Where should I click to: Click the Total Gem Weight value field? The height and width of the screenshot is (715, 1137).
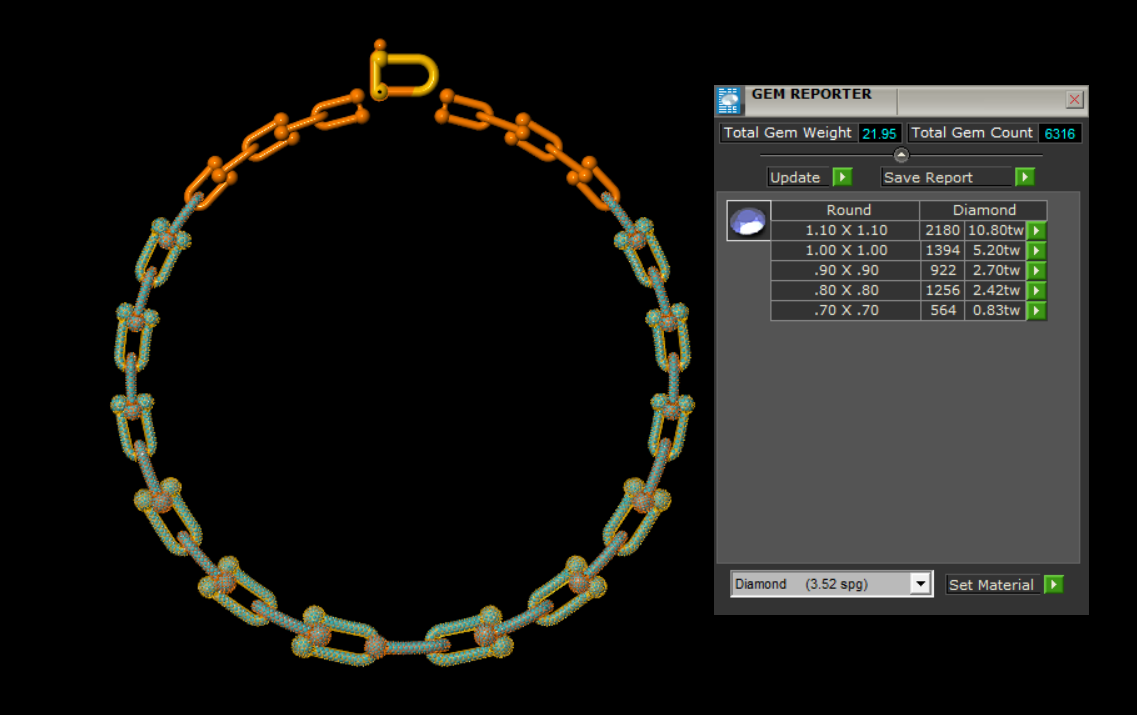click(x=880, y=133)
